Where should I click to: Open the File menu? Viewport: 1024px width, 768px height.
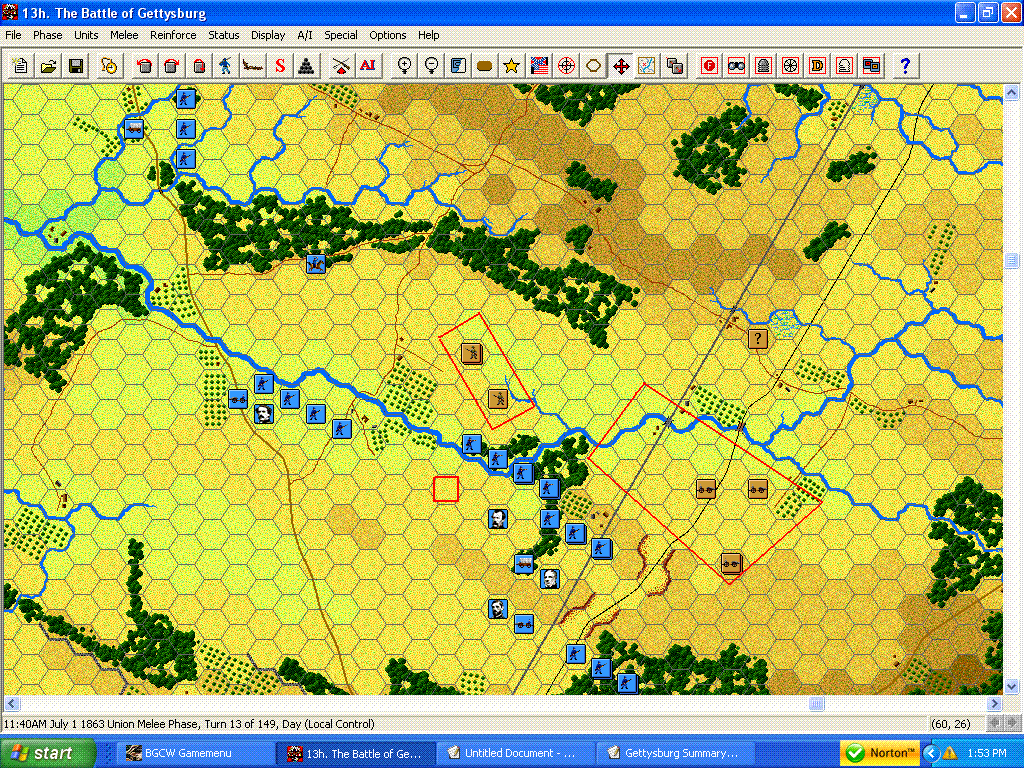(13, 35)
